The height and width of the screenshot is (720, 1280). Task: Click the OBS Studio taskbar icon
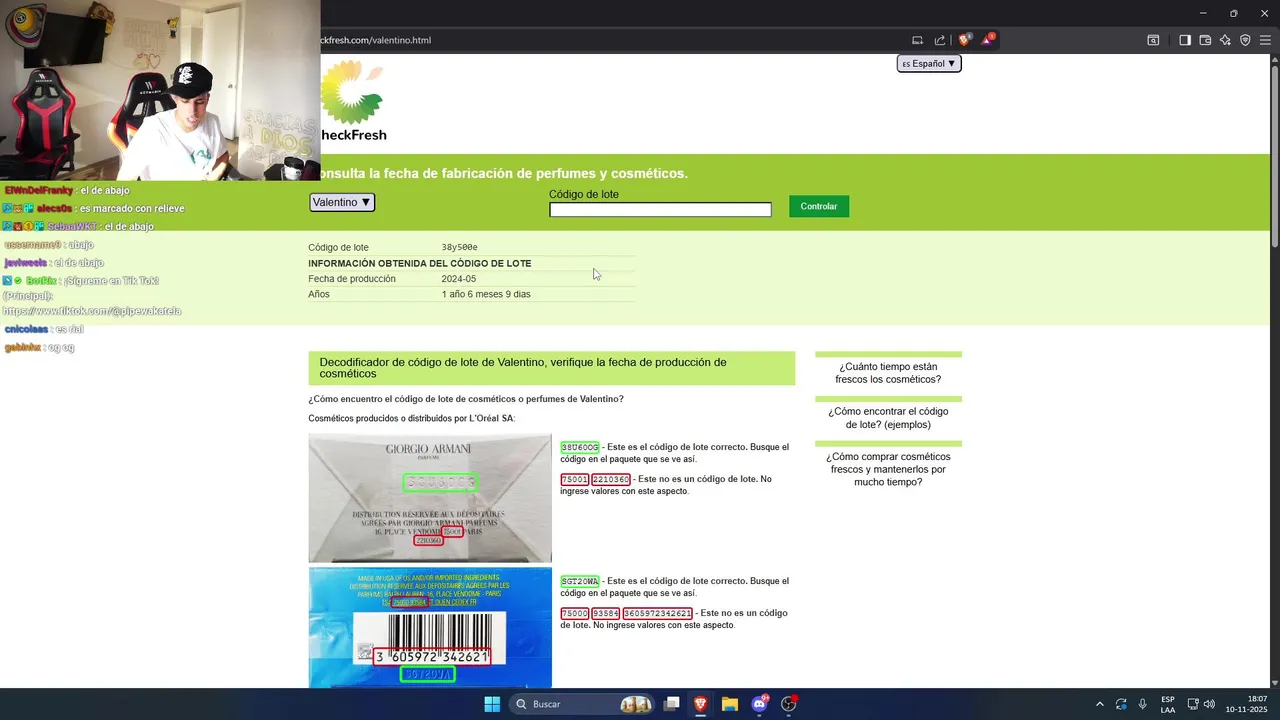(789, 704)
